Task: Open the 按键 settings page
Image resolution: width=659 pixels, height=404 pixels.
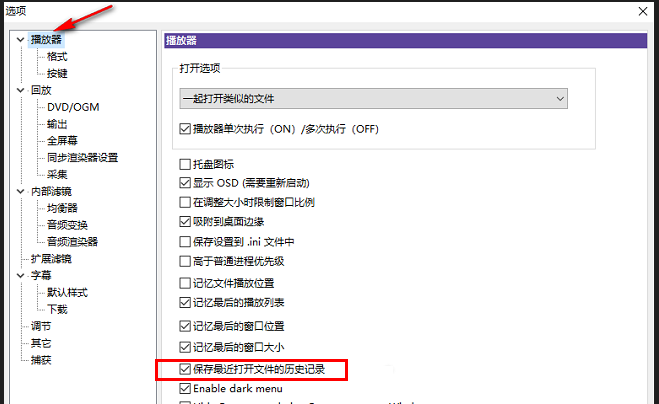Action: [57, 74]
